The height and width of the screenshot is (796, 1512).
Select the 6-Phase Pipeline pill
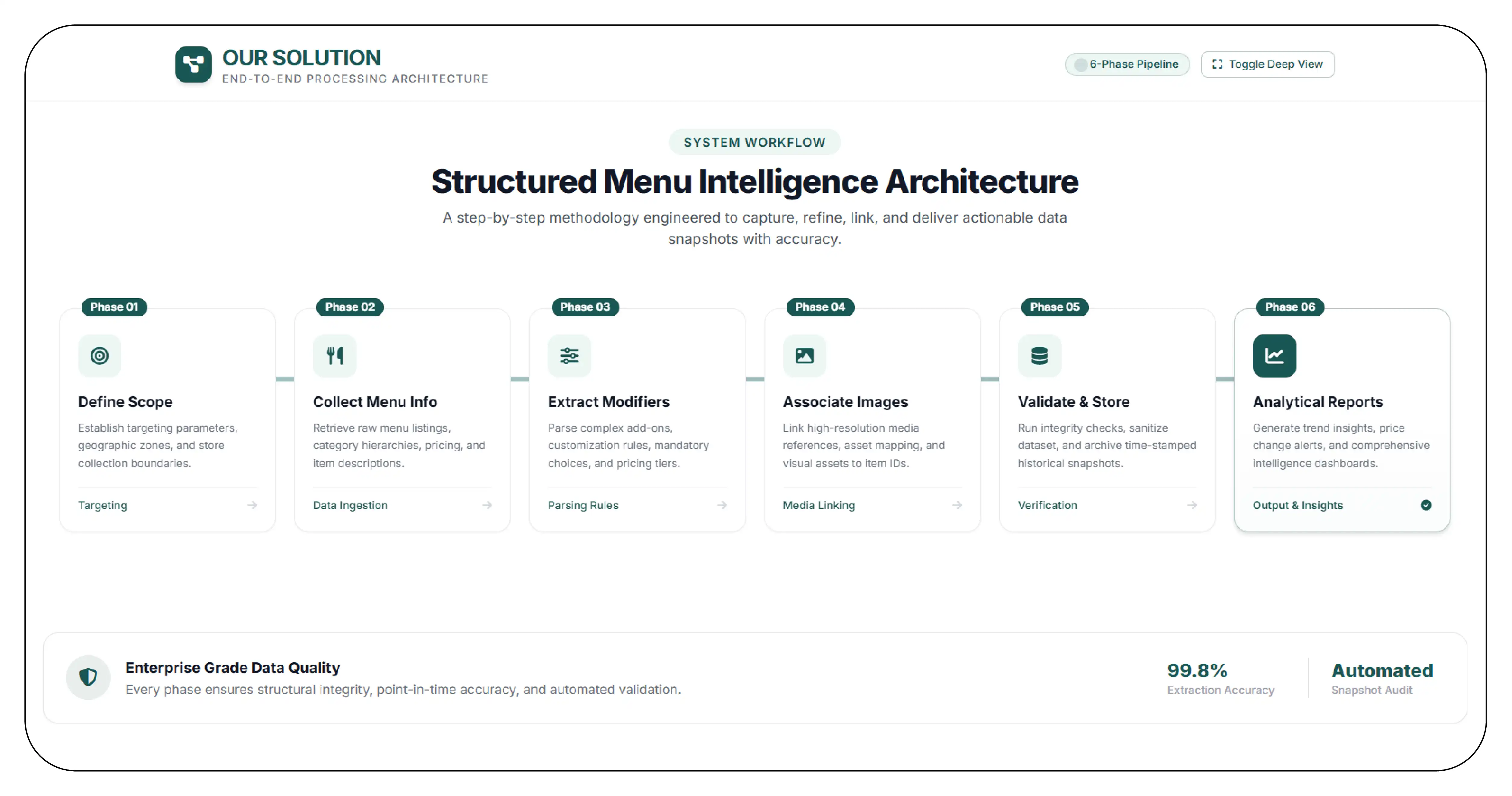tap(1127, 64)
